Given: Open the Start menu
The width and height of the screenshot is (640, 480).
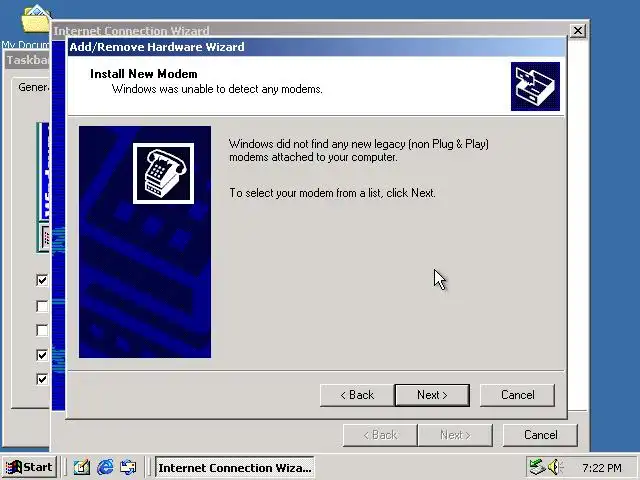Looking at the screenshot, I should (x=29, y=467).
